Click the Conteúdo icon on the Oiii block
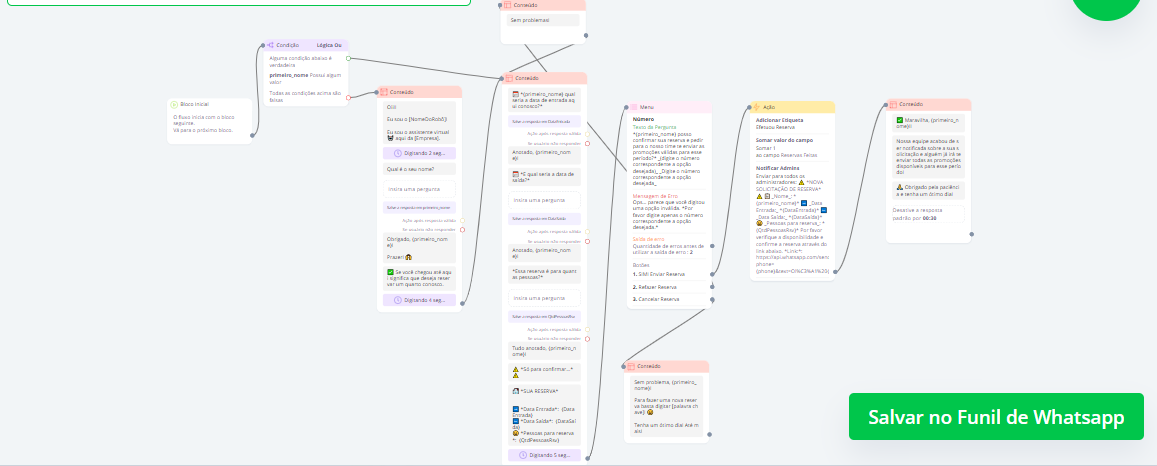1157x466 pixels. click(x=384, y=92)
